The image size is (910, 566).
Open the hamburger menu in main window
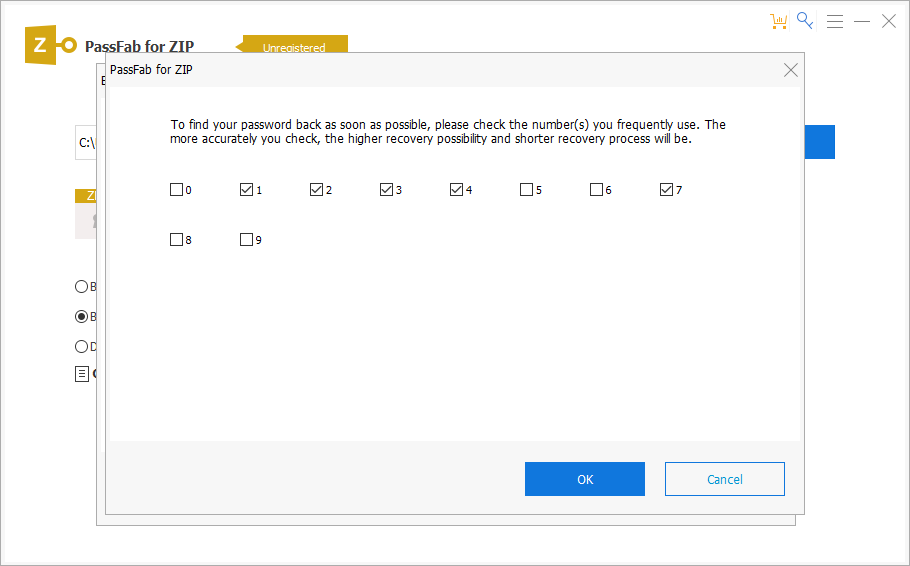[835, 21]
